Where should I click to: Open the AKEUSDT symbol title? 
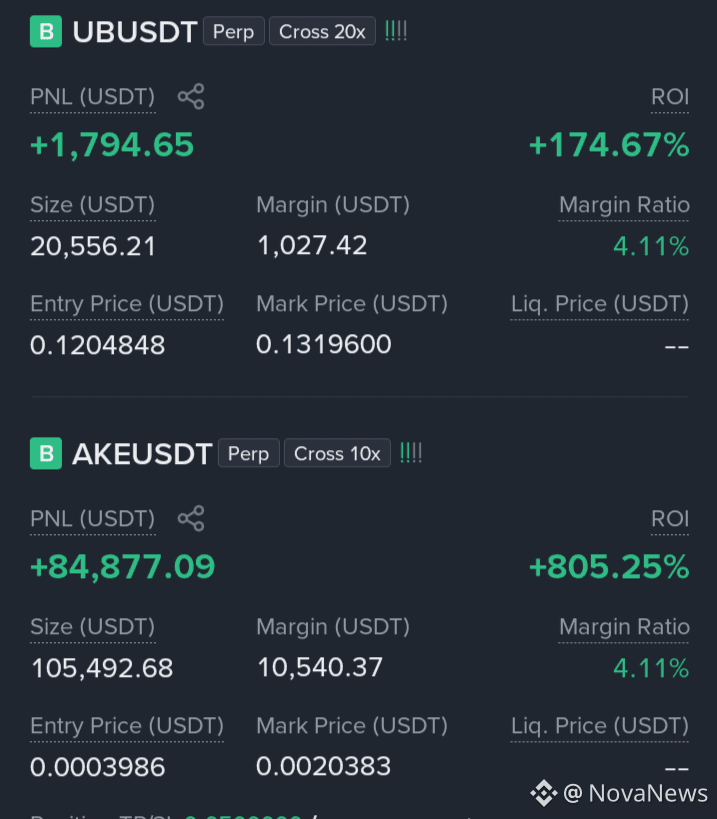142,454
